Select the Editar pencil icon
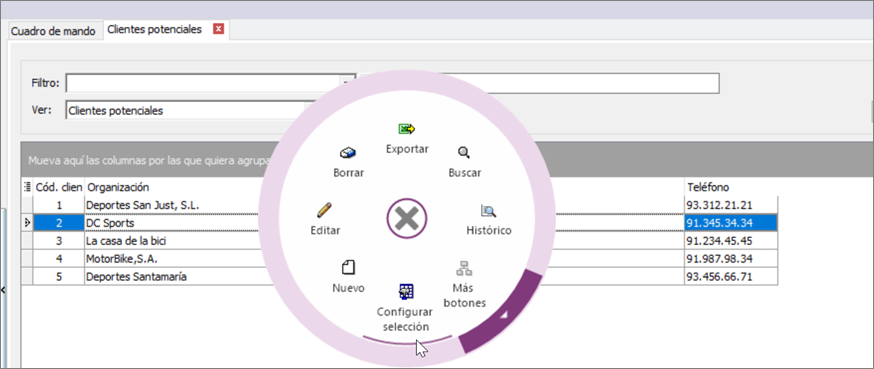 pos(324,210)
